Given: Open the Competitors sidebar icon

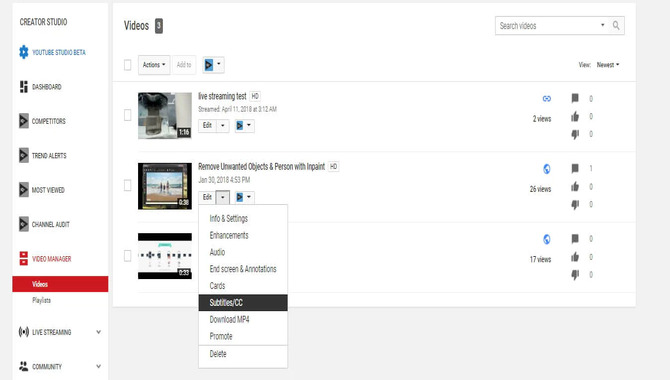Looking at the screenshot, I should coord(24,121).
